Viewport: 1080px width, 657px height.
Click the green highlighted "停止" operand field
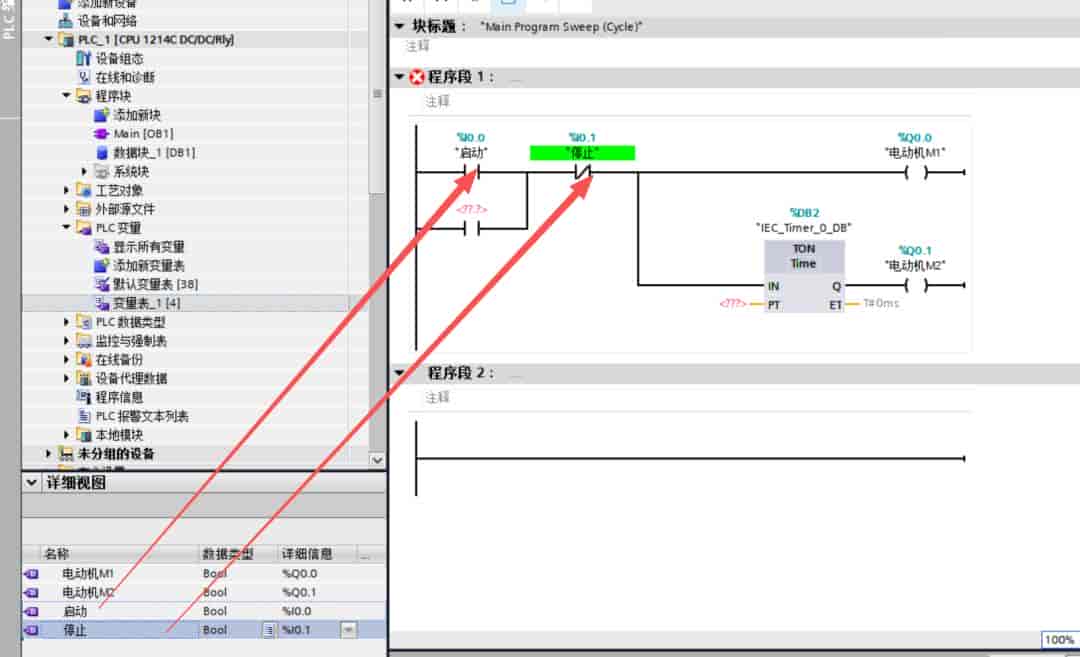click(582, 153)
